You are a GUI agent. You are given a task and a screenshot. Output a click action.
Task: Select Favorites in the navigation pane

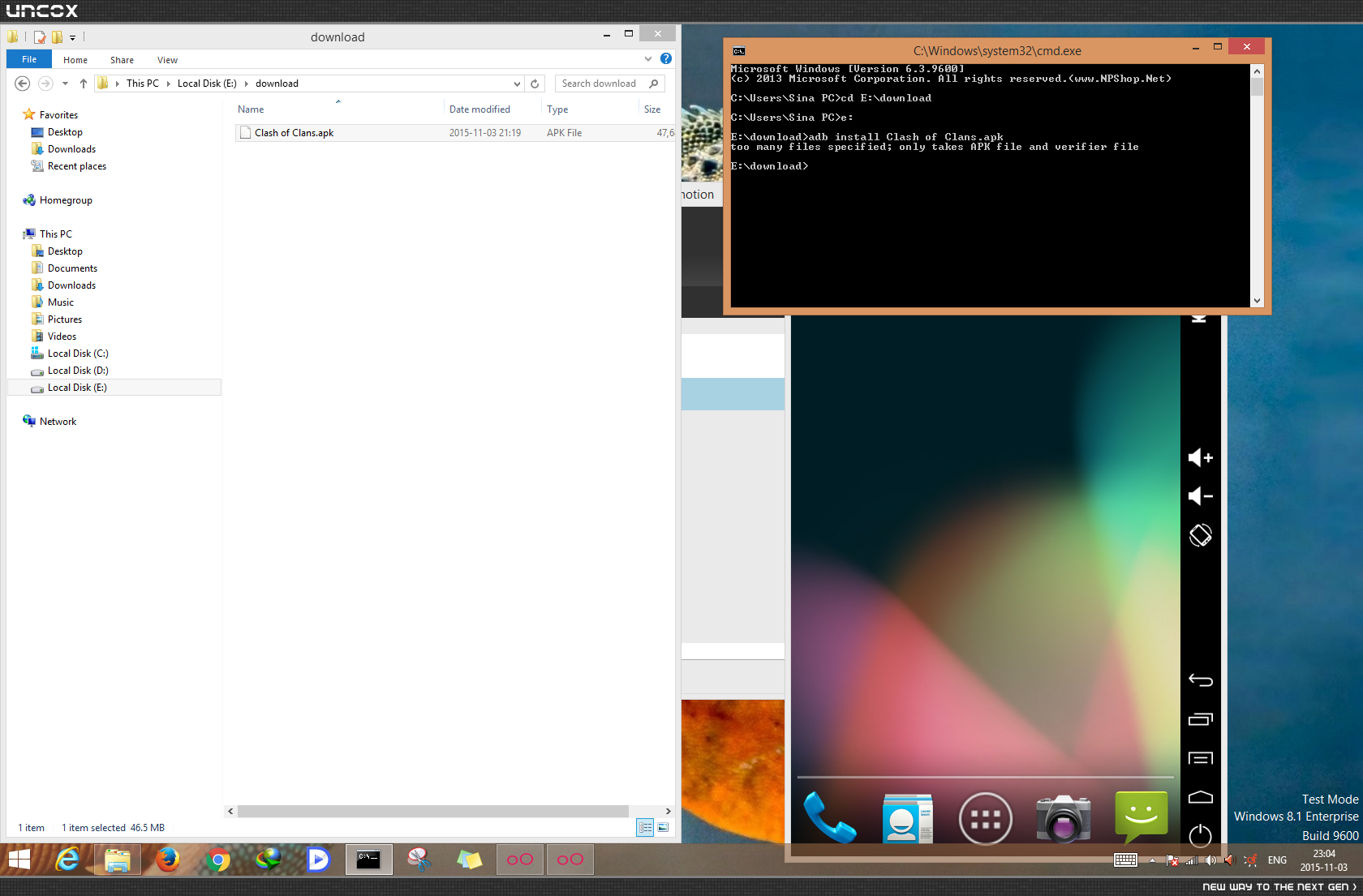click(58, 115)
